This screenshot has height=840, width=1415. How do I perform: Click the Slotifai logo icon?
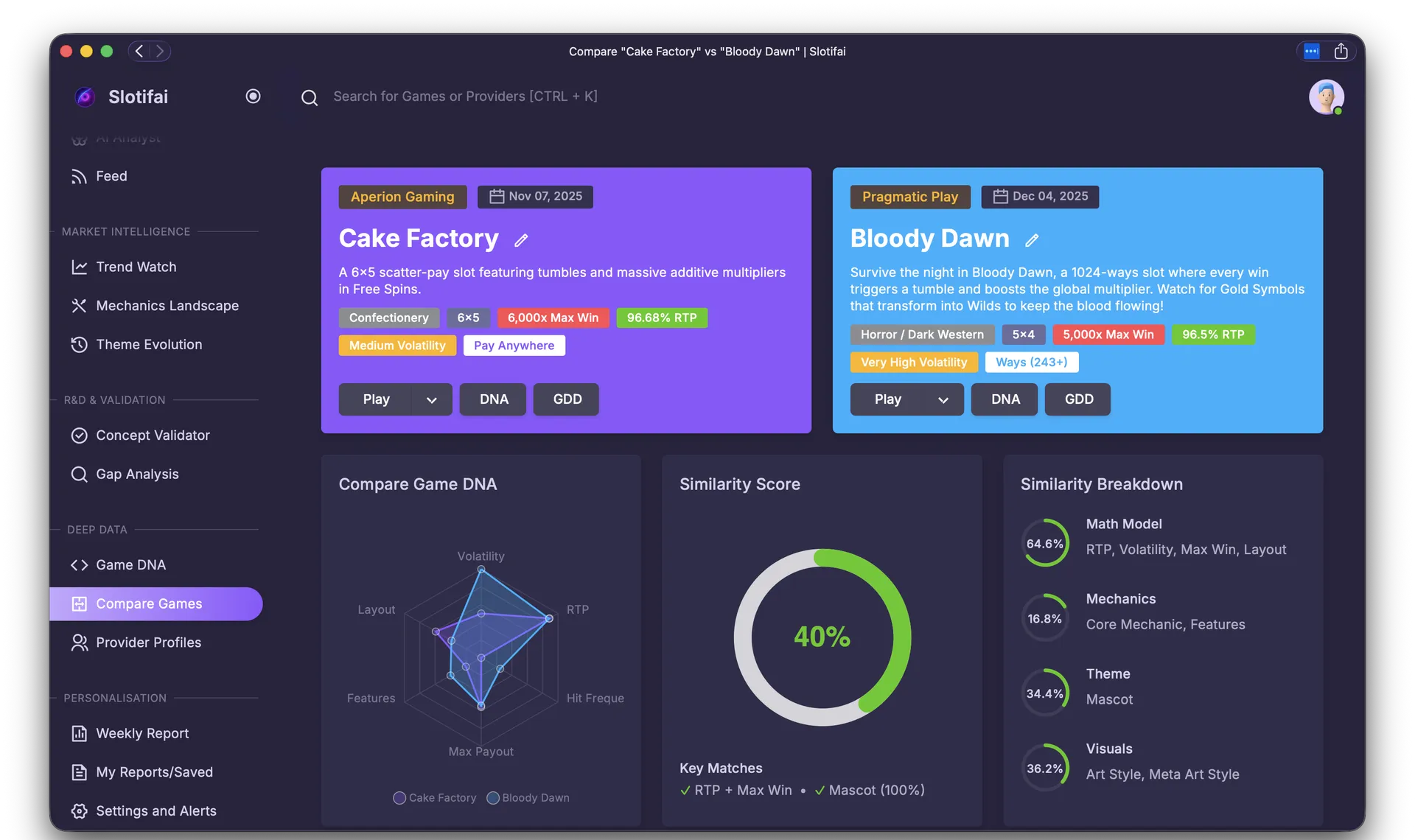(x=85, y=97)
